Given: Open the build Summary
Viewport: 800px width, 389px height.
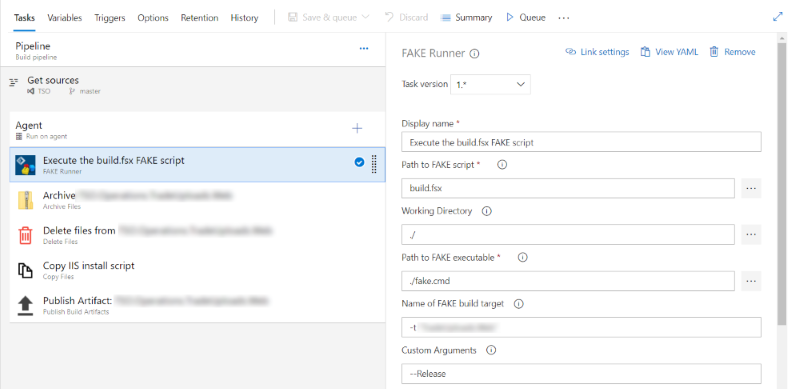Looking at the screenshot, I should pyautogui.click(x=466, y=17).
